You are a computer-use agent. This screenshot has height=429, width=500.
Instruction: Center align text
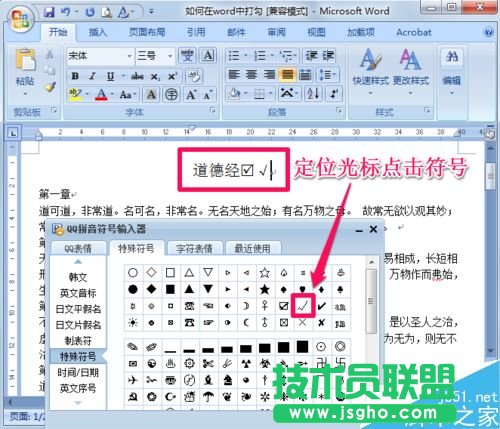(x=251, y=75)
